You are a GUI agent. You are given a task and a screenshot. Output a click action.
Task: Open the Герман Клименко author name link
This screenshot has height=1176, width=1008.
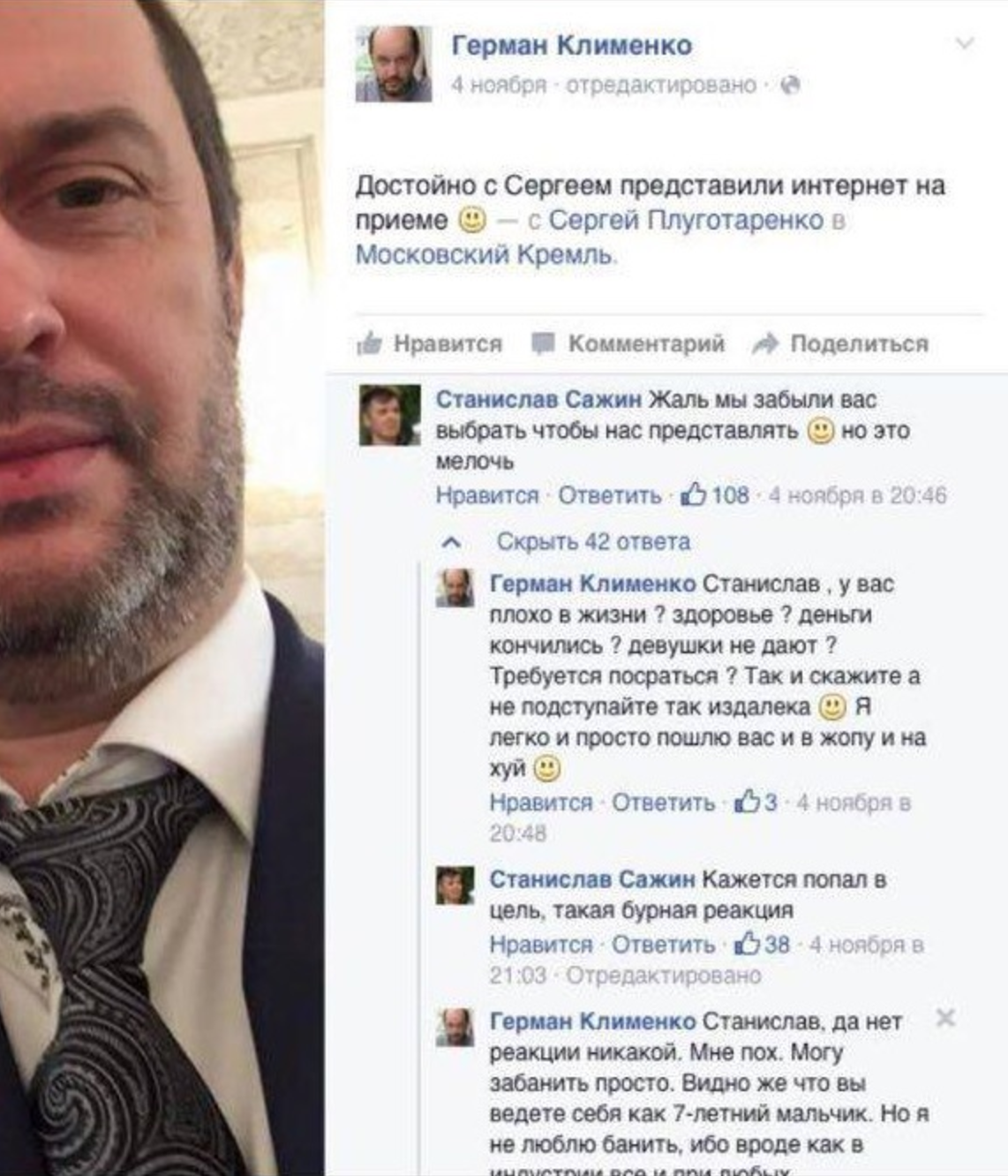pyautogui.click(x=571, y=45)
